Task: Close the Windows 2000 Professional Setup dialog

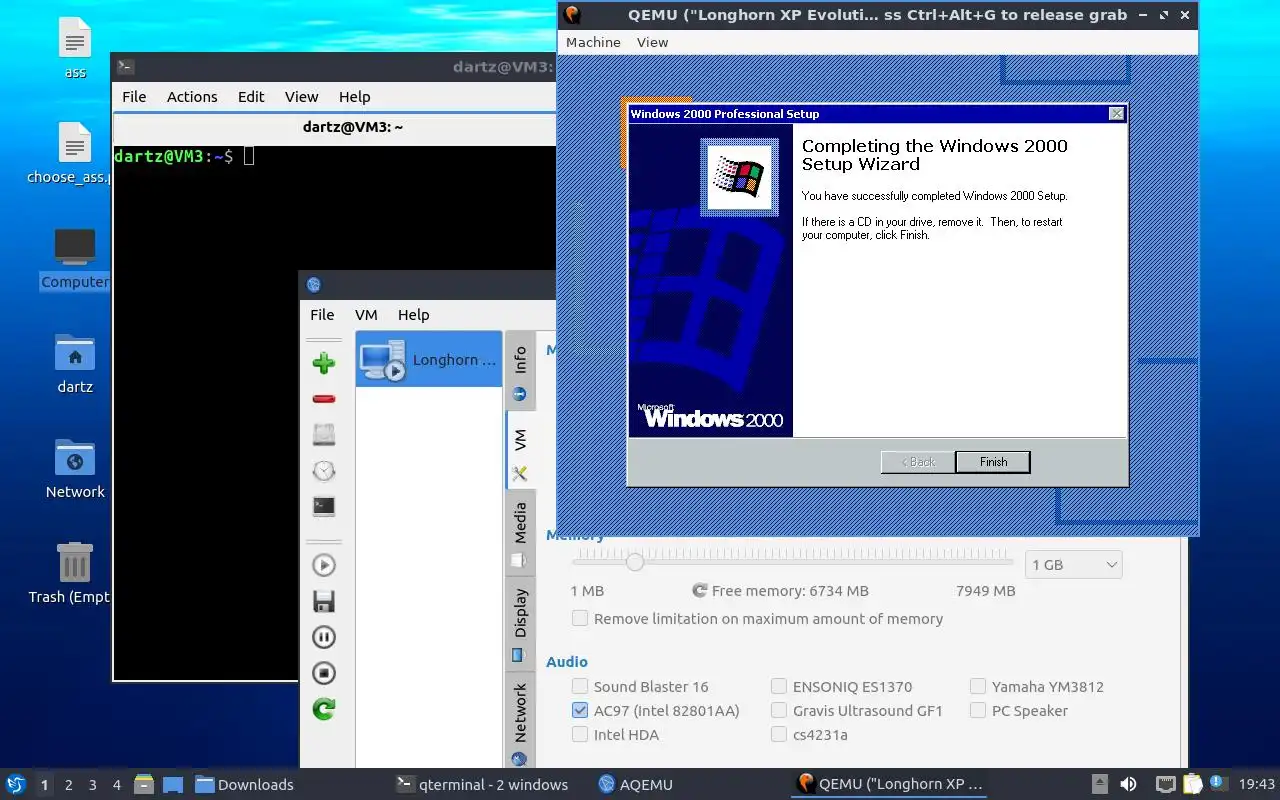Action: [1116, 114]
